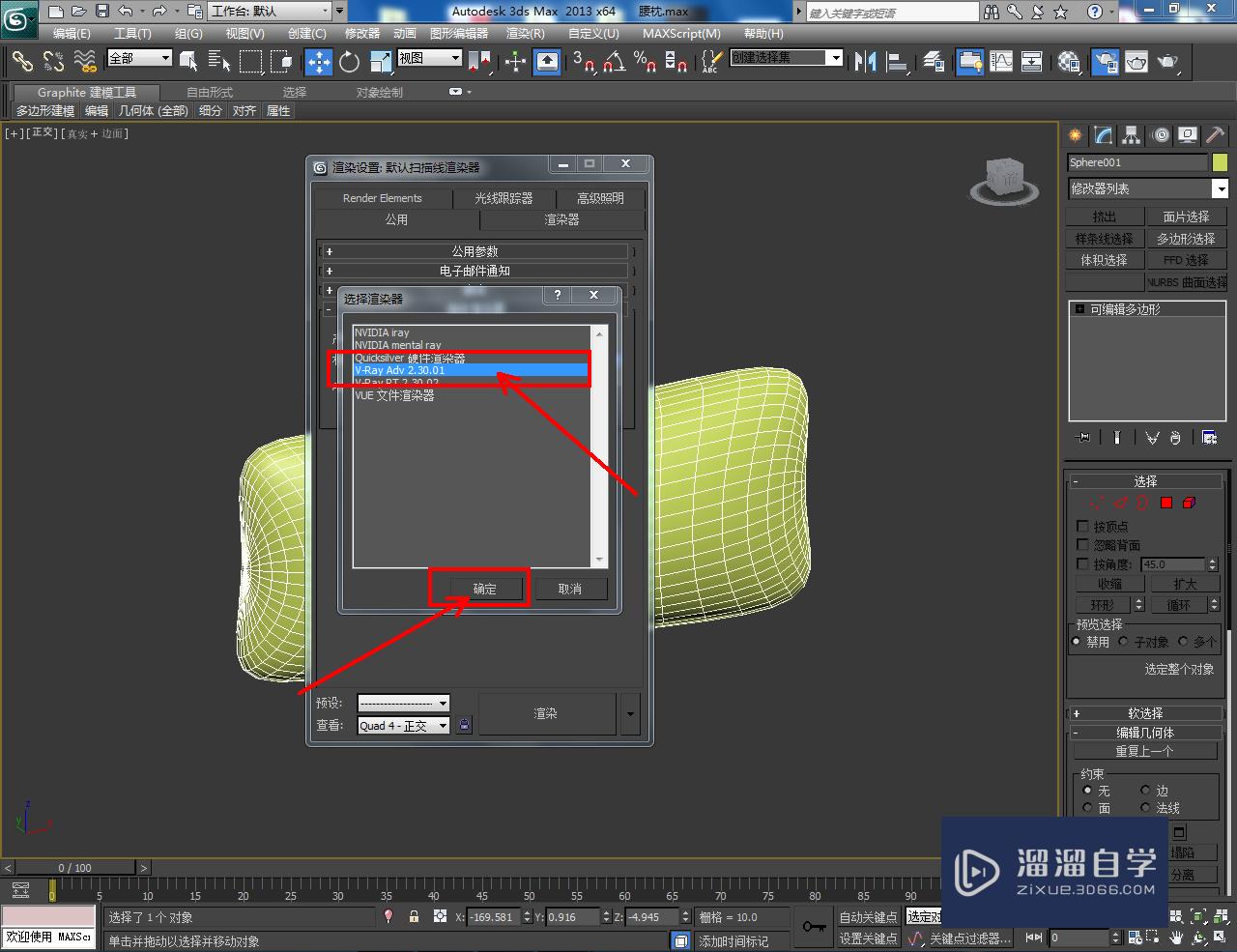Screen dimensions: 1237x952
Task: Select the 边 constraint radio button
Action: (1146, 791)
